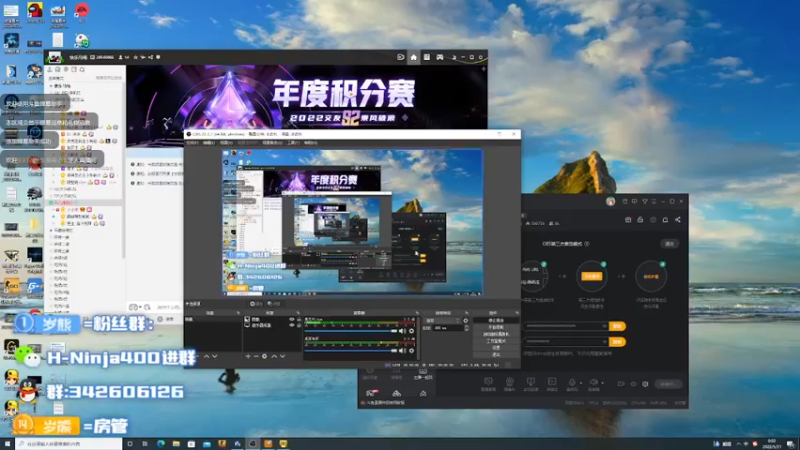This screenshot has height=450, width=800.
Task: Toggle lock of second OBS source
Action: tap(299, 325)
